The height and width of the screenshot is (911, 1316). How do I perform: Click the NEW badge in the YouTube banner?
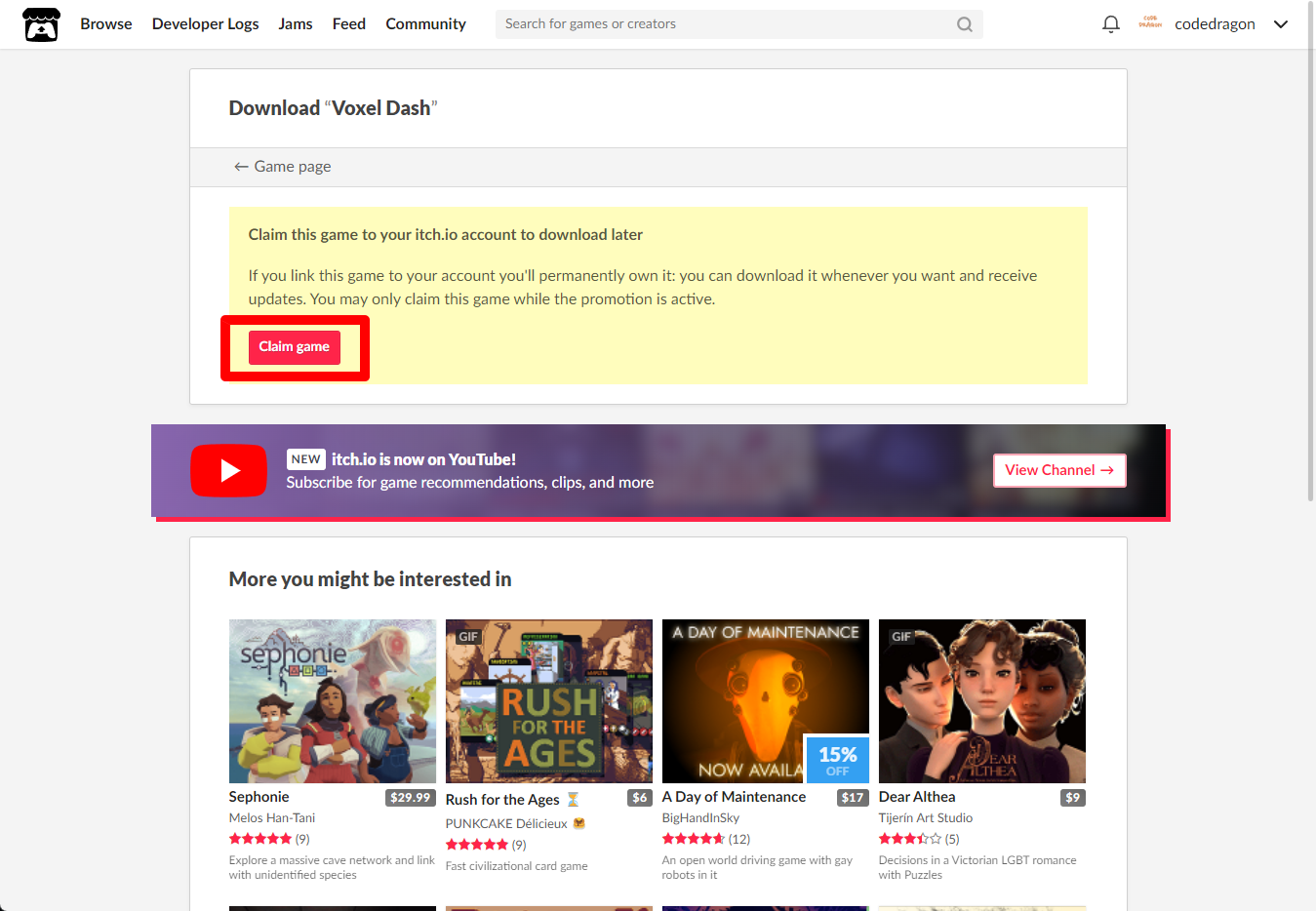305,459
